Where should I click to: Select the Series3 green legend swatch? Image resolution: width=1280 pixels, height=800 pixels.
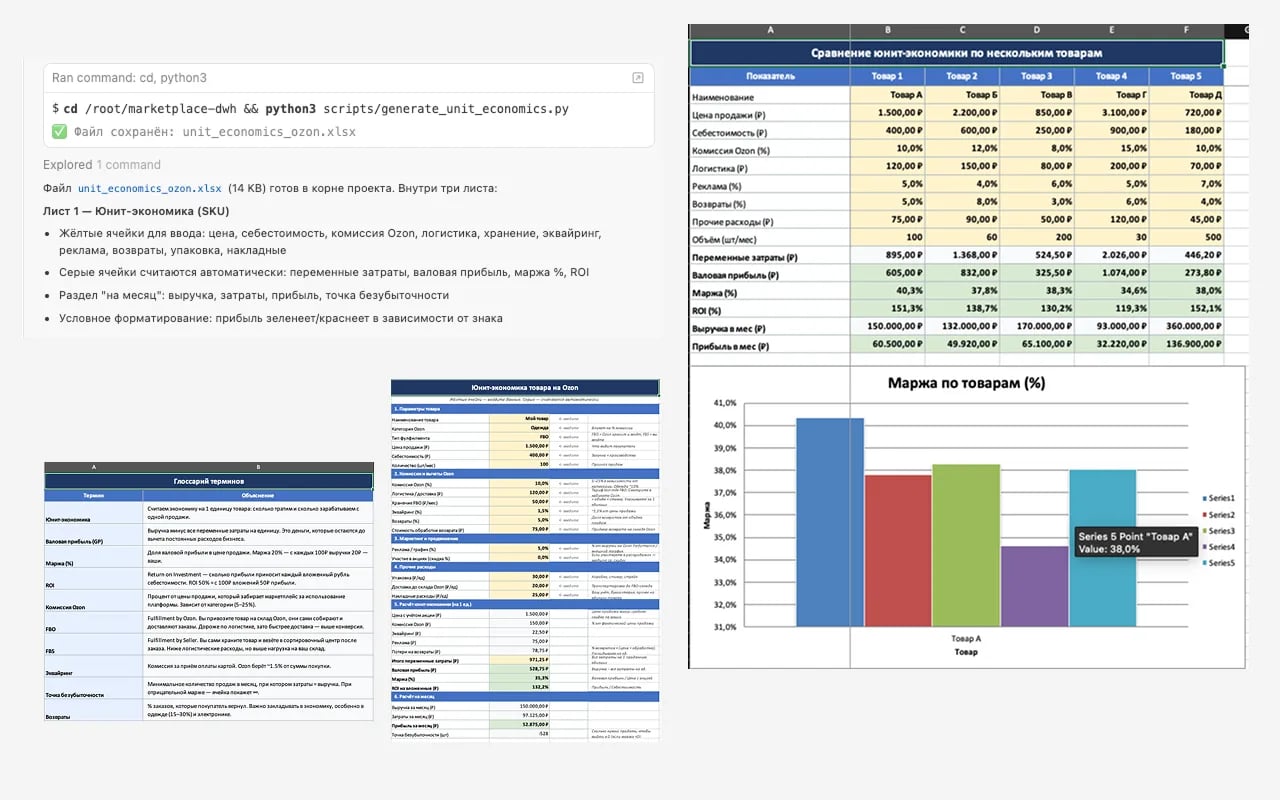tap(1203, 531)
